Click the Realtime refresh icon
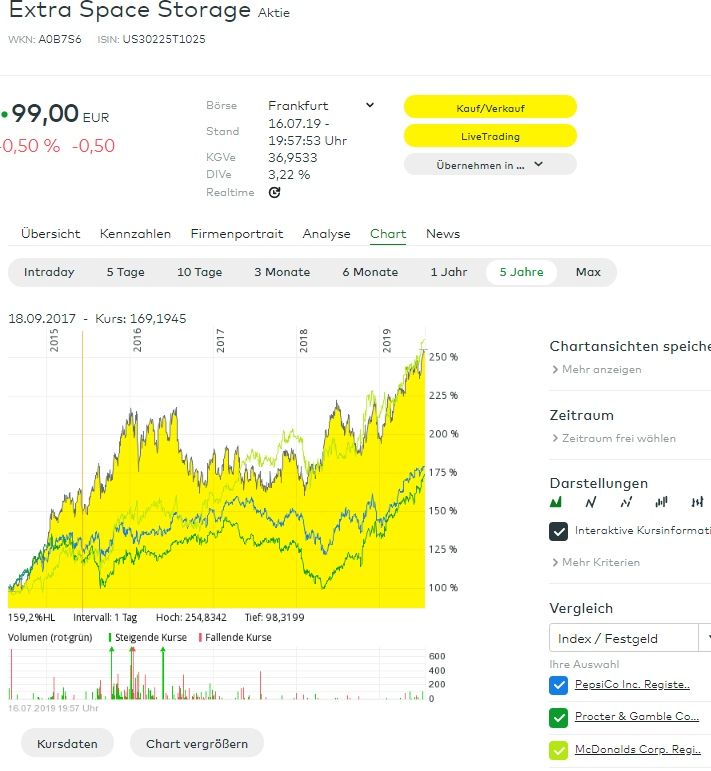Viewport: 711px width, 771px height. click(275, 193)
